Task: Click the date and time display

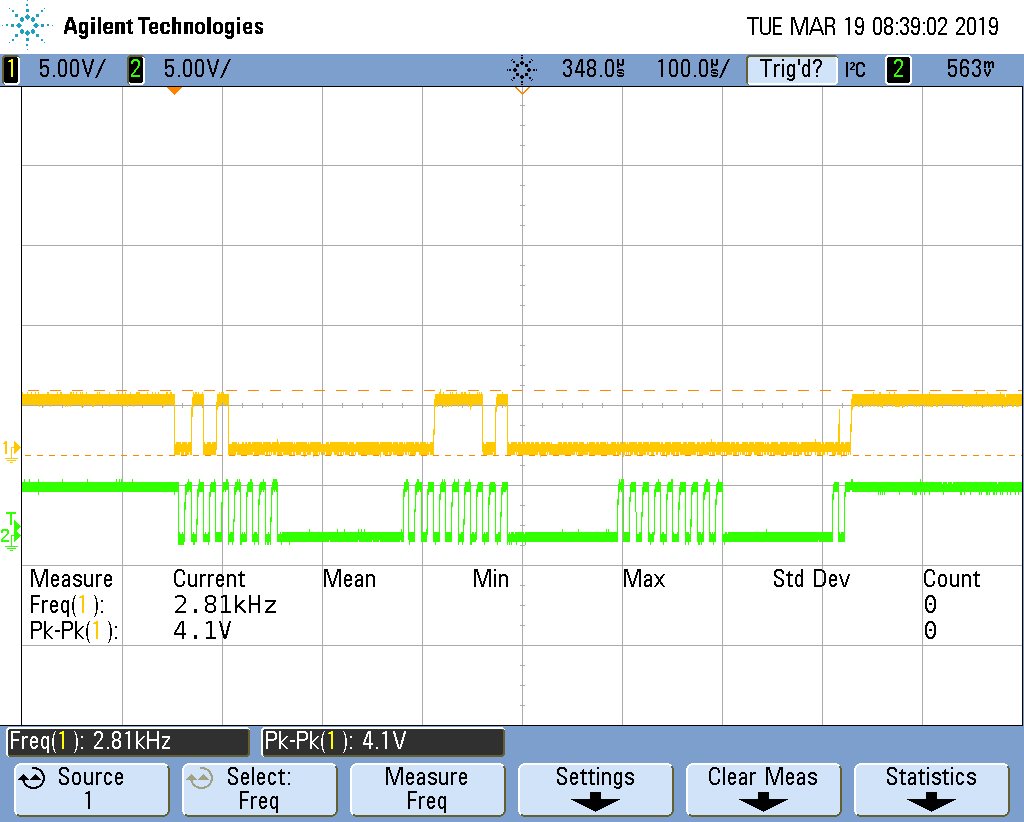Action: tap(872, 27)
